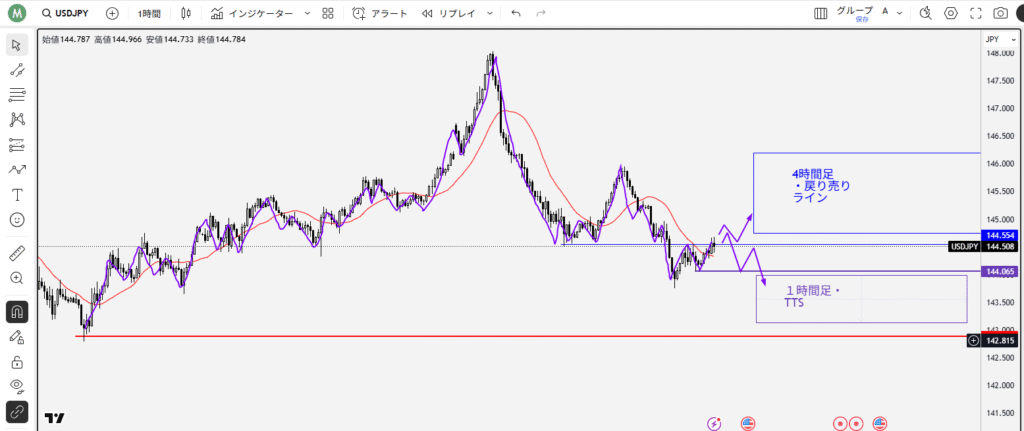Select the pattern drawing tool
The width and height of the screenshot is (1024, 431).
(17, 120)
